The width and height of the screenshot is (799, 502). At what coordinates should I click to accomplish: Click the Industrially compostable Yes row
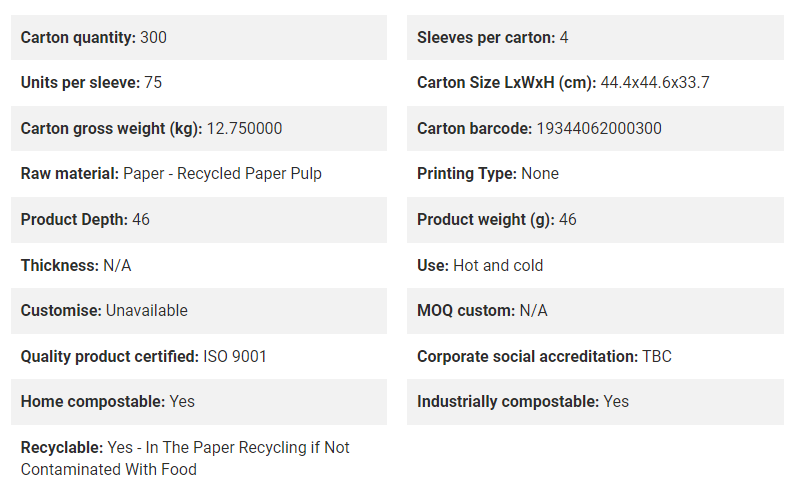pos(595,402)
